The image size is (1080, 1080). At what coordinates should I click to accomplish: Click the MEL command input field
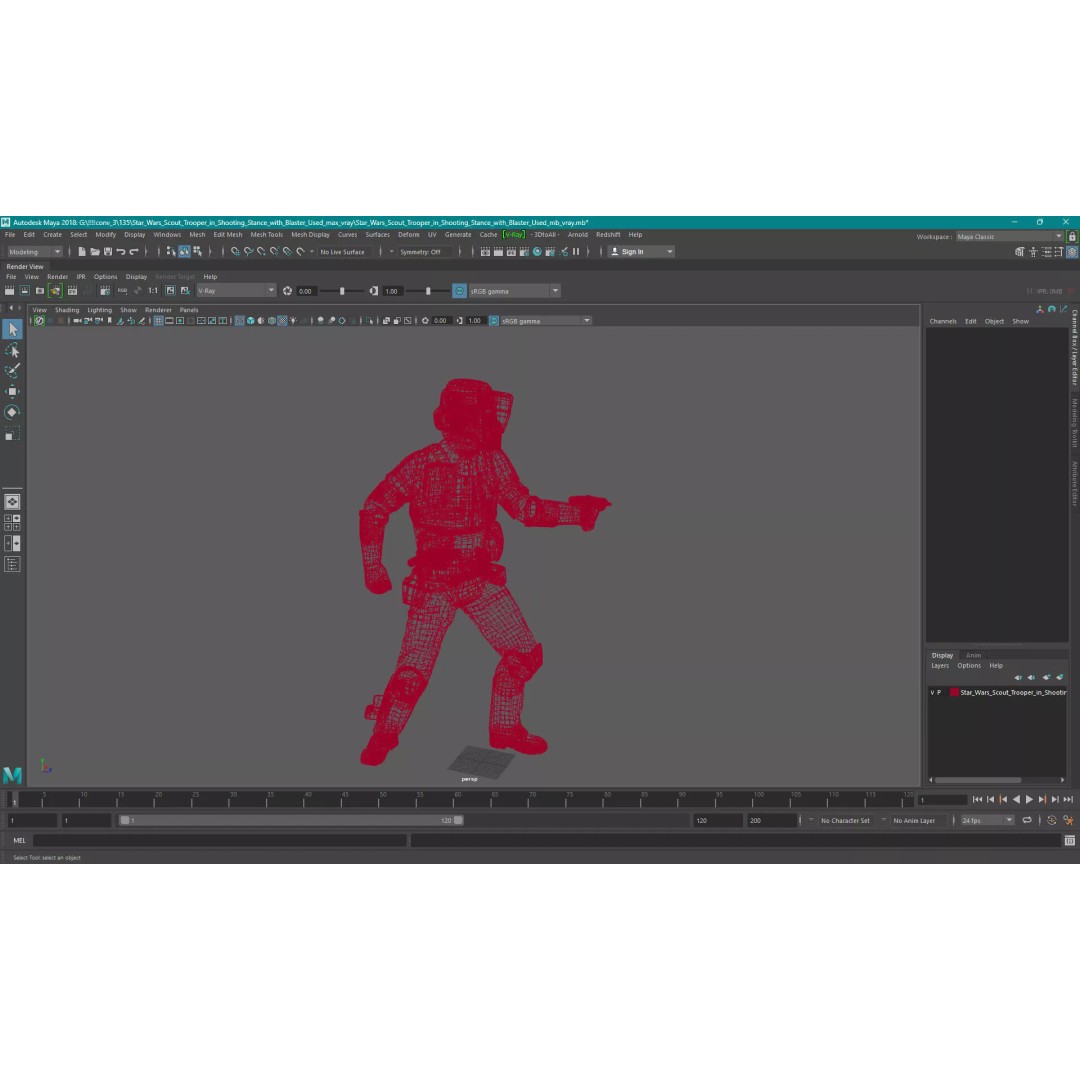click(220, 840)
